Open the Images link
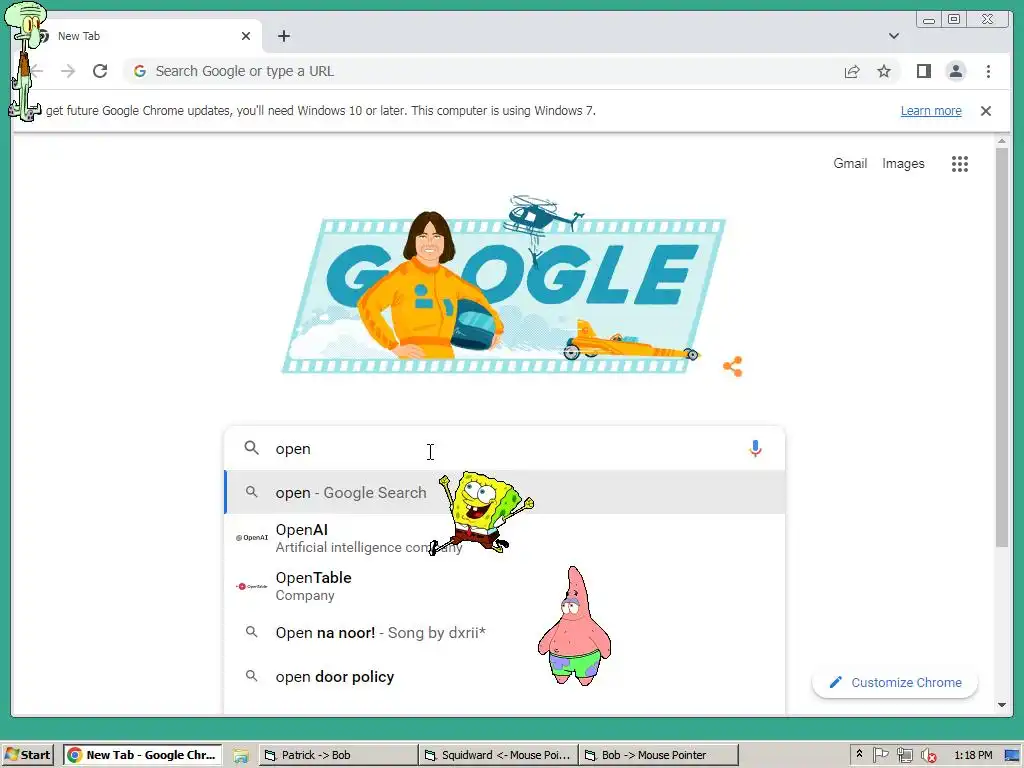 point(903,164)
